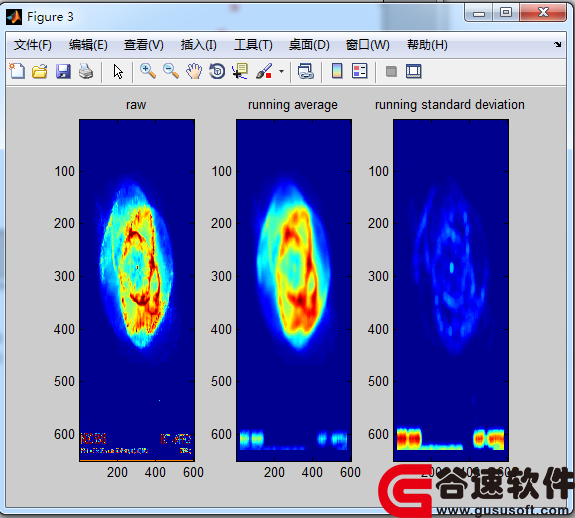This screenshot has width=575, height=518.
Task: Click the 'running standard deviation' title
Action: pyautogui.click(x=450, y=105)
